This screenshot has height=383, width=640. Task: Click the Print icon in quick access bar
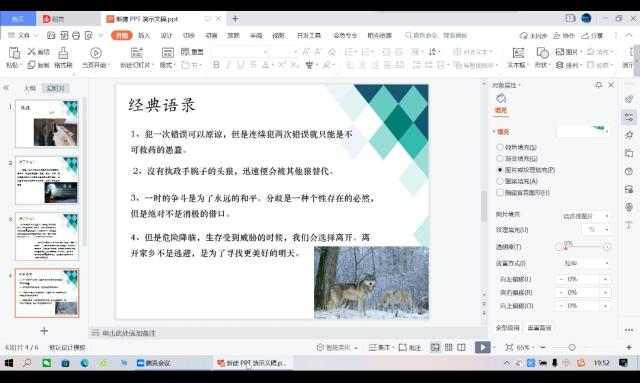(76, 36)
